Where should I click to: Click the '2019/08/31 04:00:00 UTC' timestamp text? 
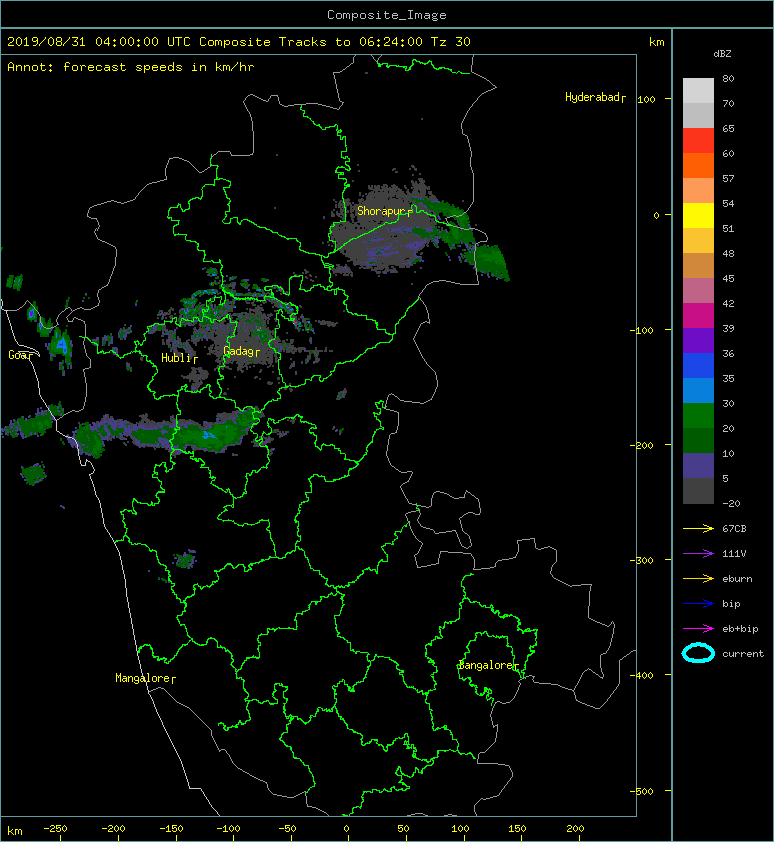(x=99, y=42)
